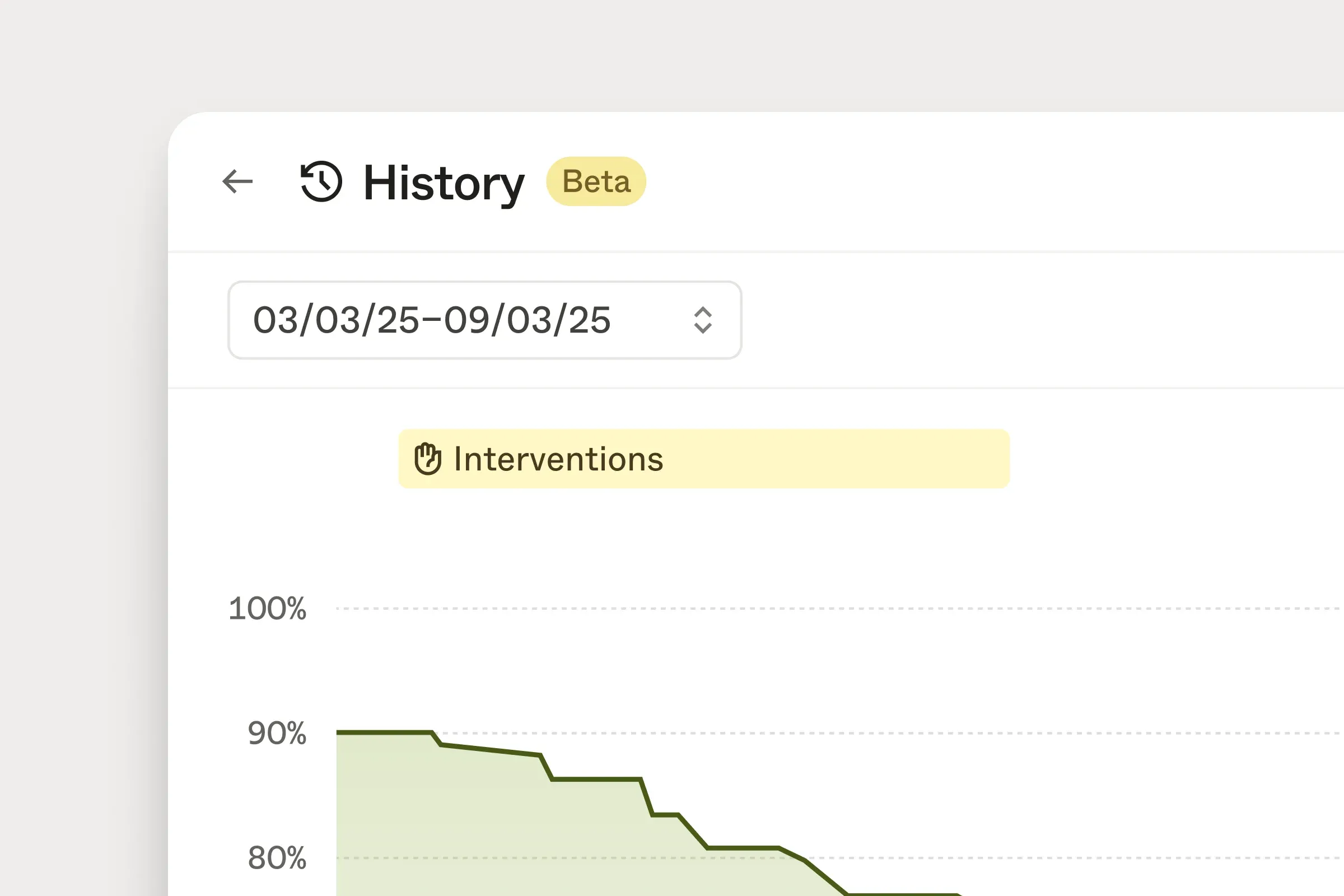Image resolution: width=1344 pixels, height=896 pixels.
Task: Click the start date text in range selector
Action: pos(336,320)
